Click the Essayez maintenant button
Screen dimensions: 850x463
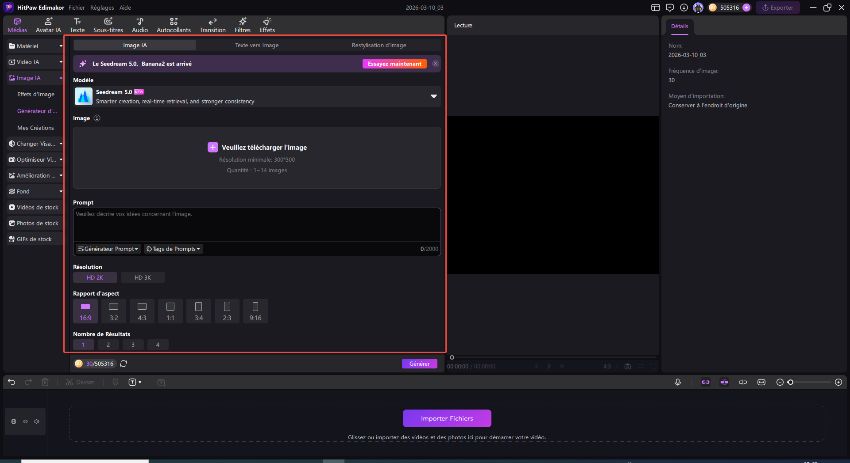395,64
